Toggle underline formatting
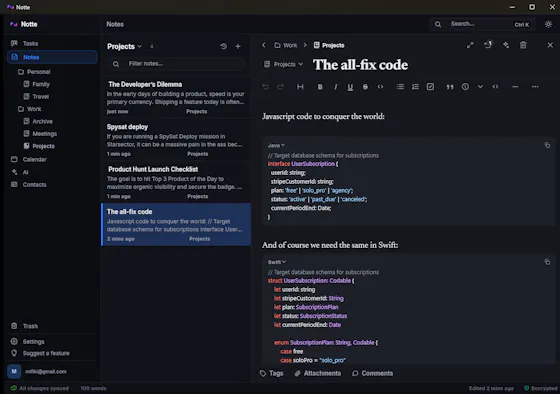This screenshot has height=394, width=560. (x=350, y=87)
